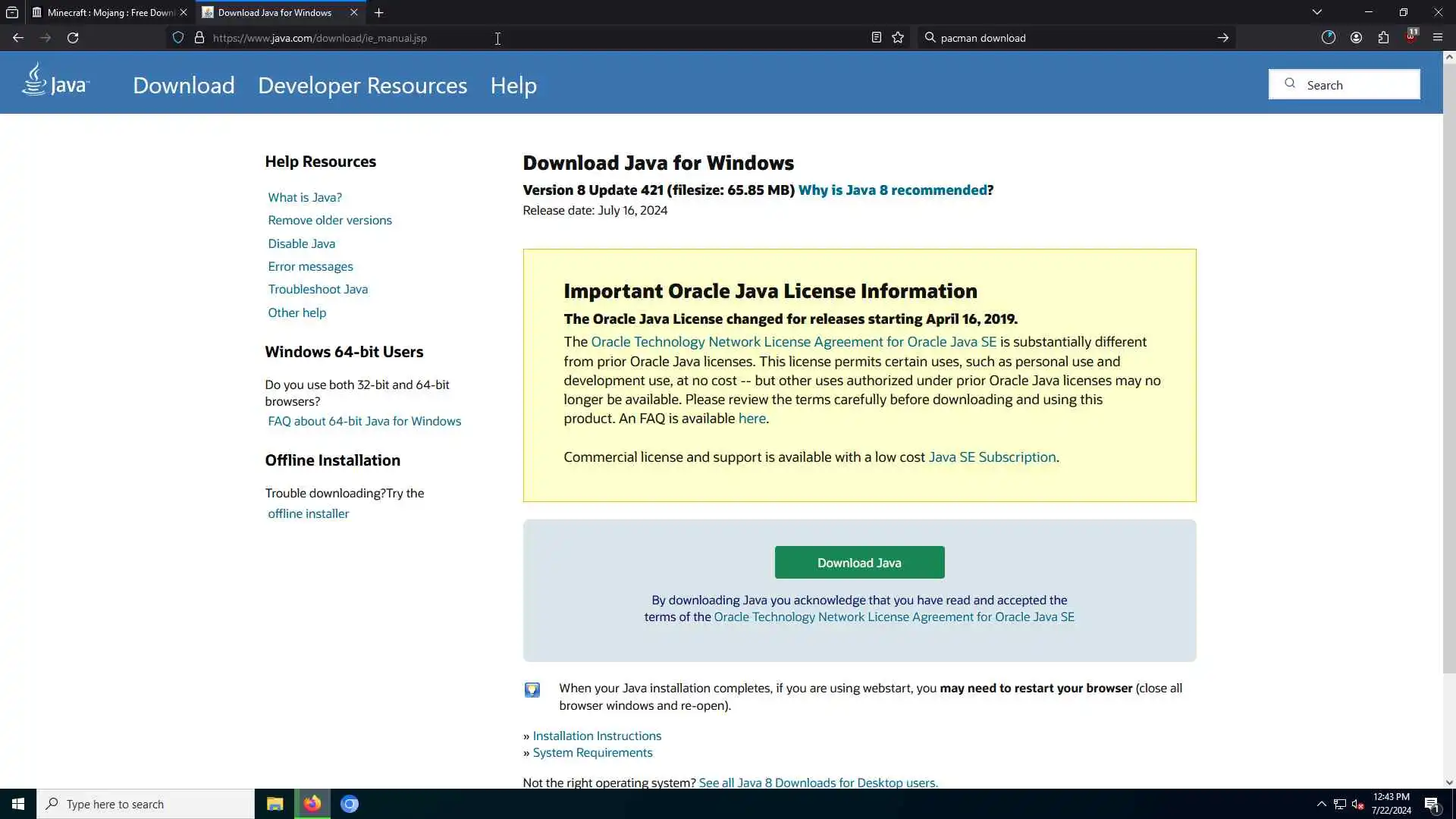Open the Firefox hamburger application menu

1437,38
